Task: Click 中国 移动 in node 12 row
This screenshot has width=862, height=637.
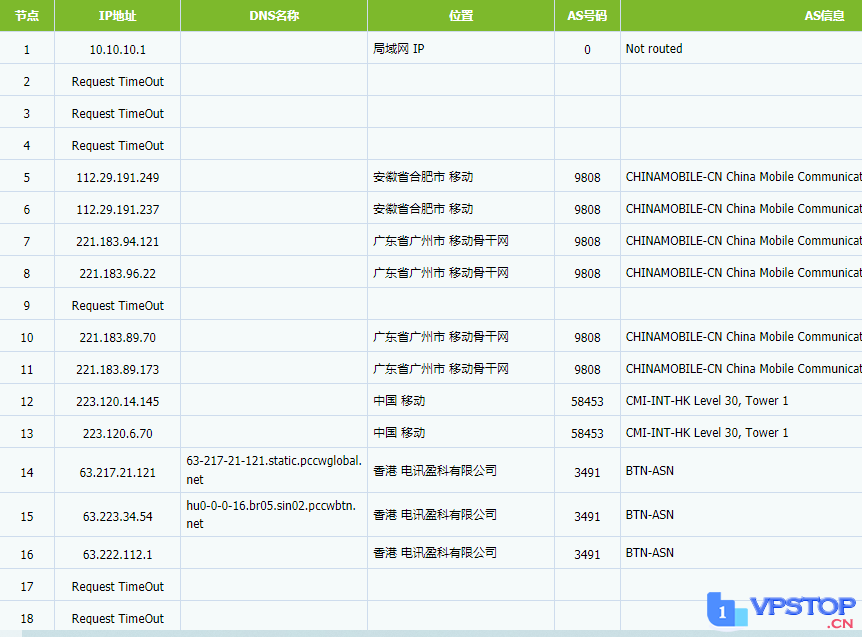Action: 399,401
